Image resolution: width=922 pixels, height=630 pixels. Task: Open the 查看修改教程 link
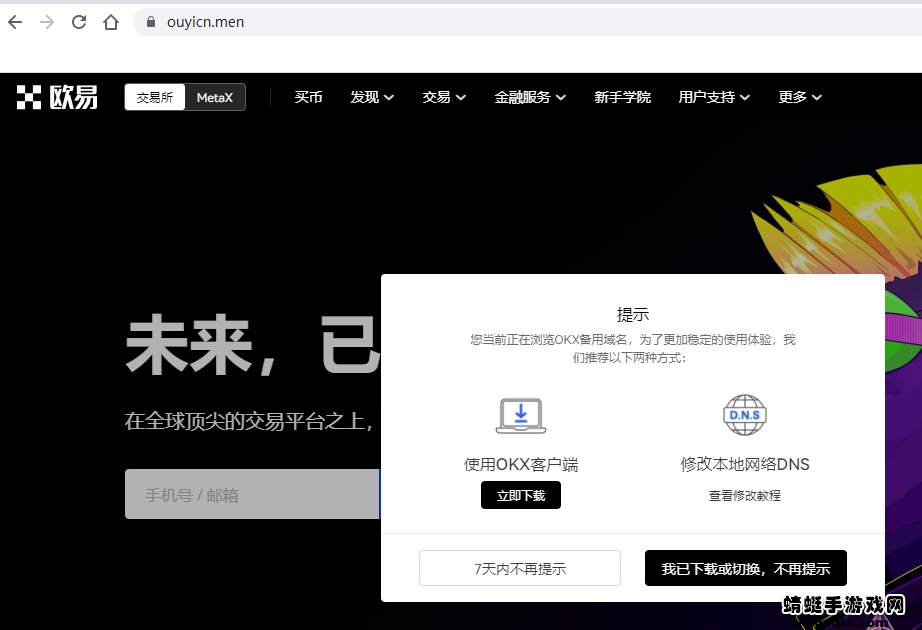point(745,495)
